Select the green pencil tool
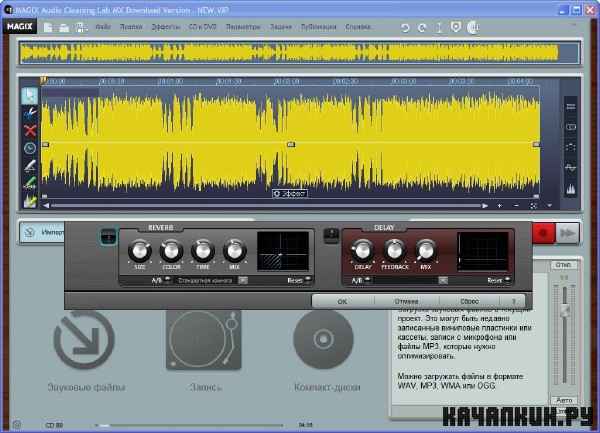The width and height of the screenshot is (600, 433). click(x=30, y=183)
